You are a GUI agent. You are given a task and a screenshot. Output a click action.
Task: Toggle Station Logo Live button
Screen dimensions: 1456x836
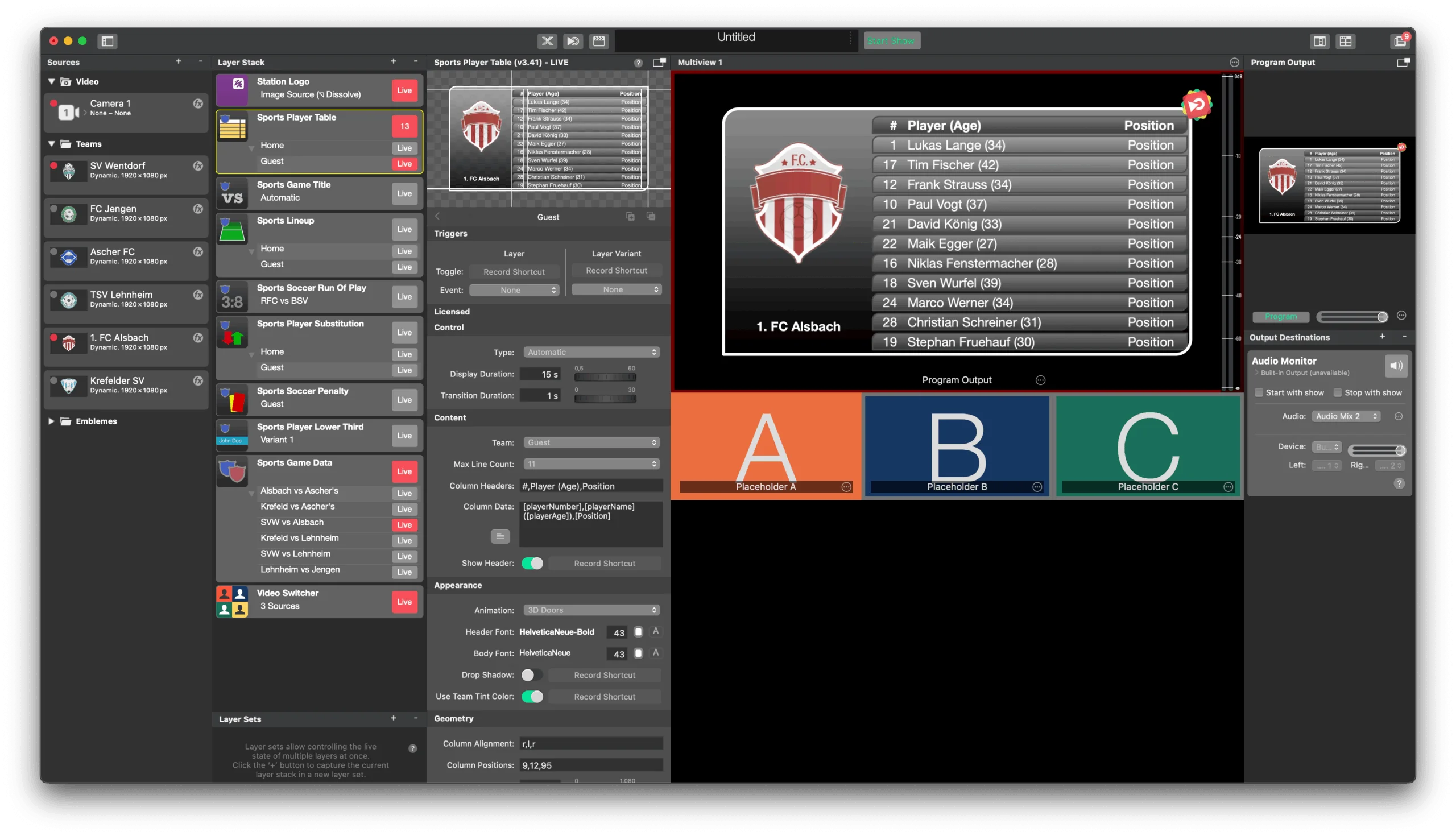click(404, 90)
